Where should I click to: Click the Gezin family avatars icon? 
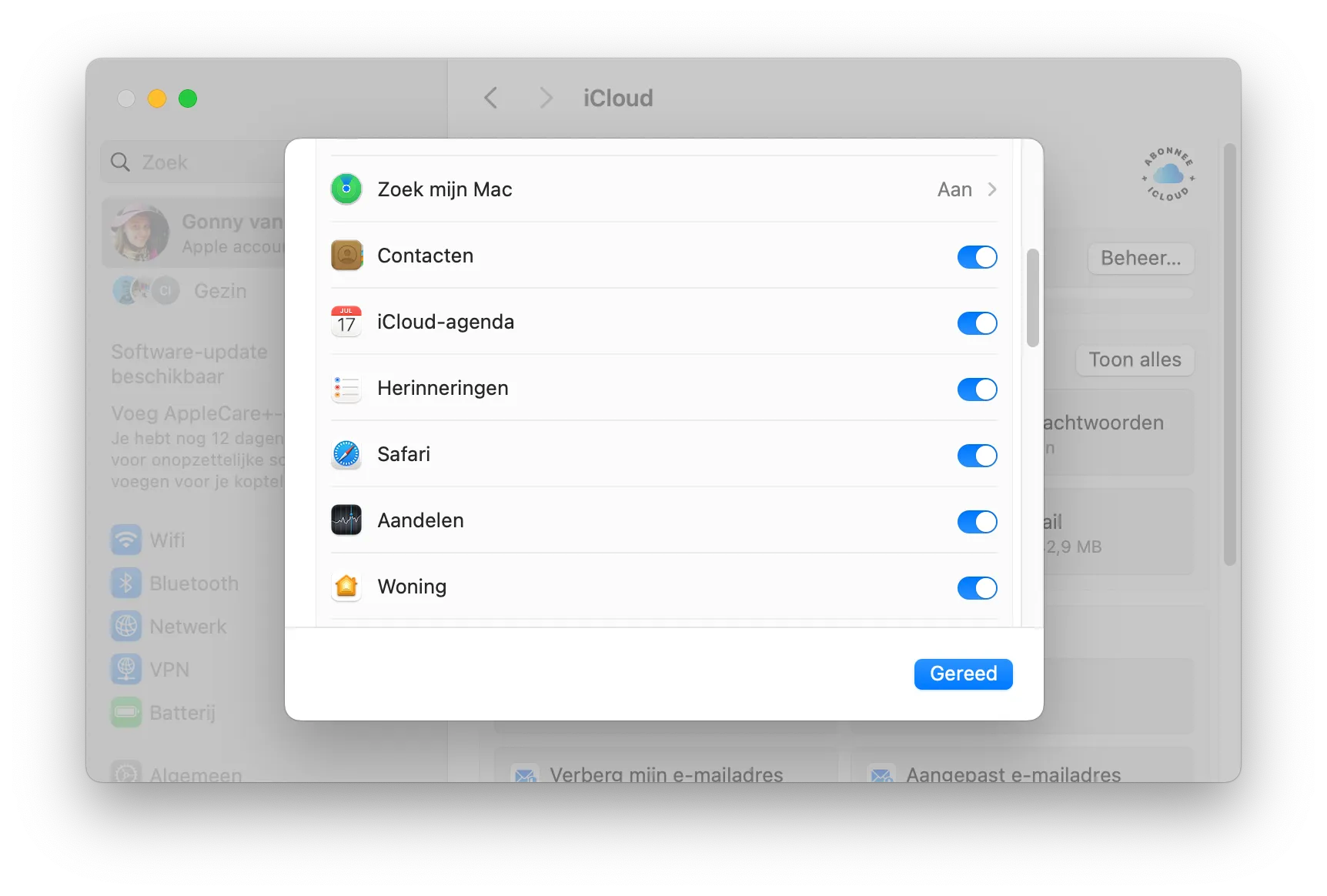click(146, 290)
